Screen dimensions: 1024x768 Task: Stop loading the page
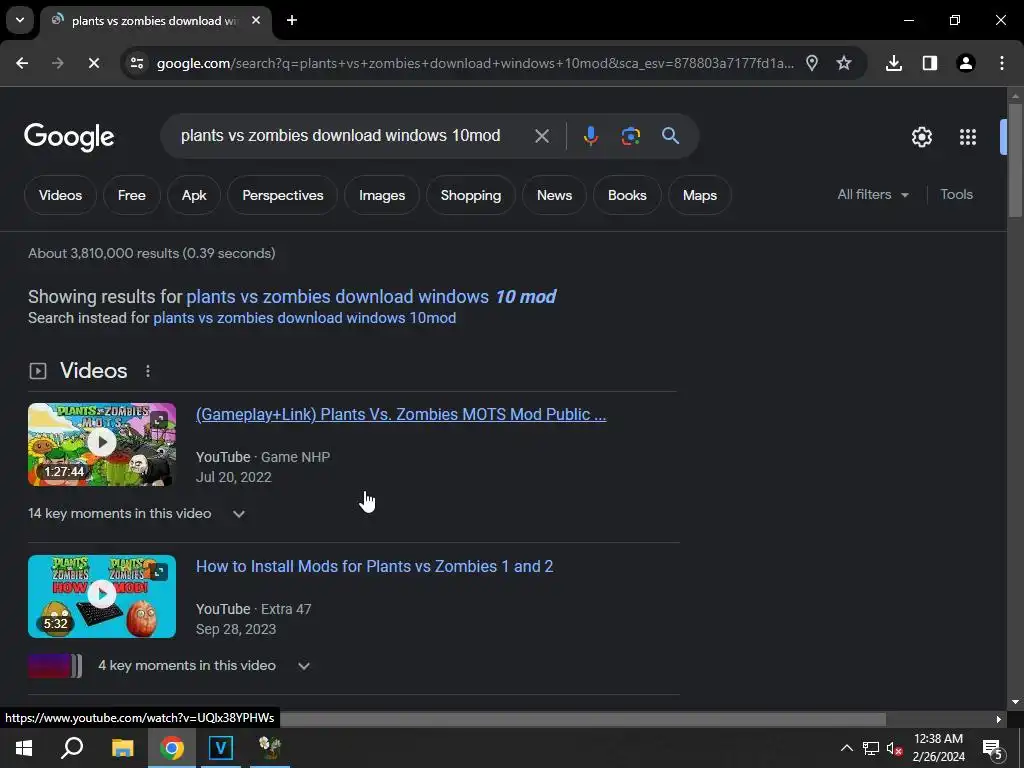(x=93, y=63)
